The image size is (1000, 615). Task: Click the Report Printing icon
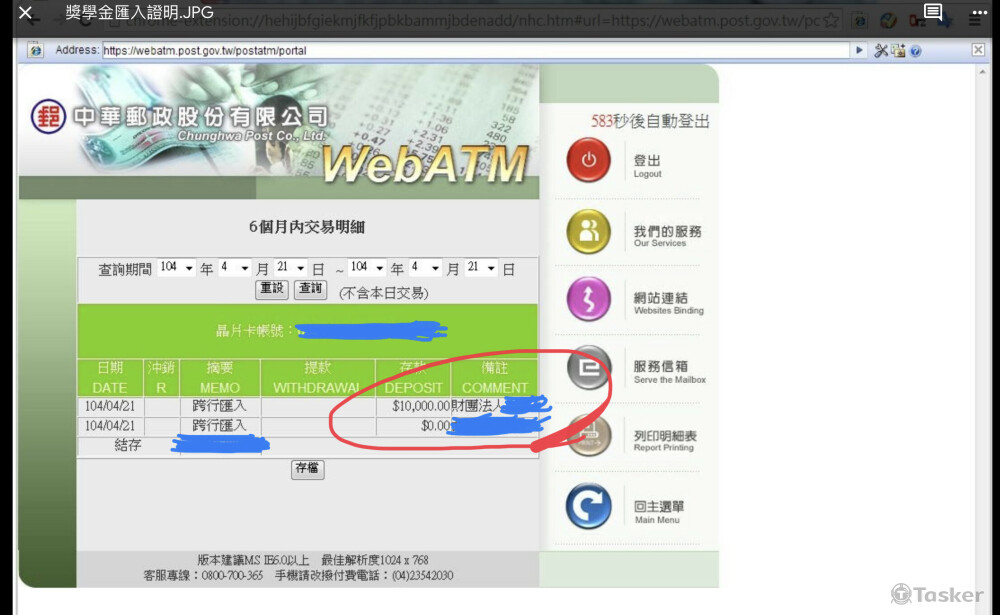[588, 437]
